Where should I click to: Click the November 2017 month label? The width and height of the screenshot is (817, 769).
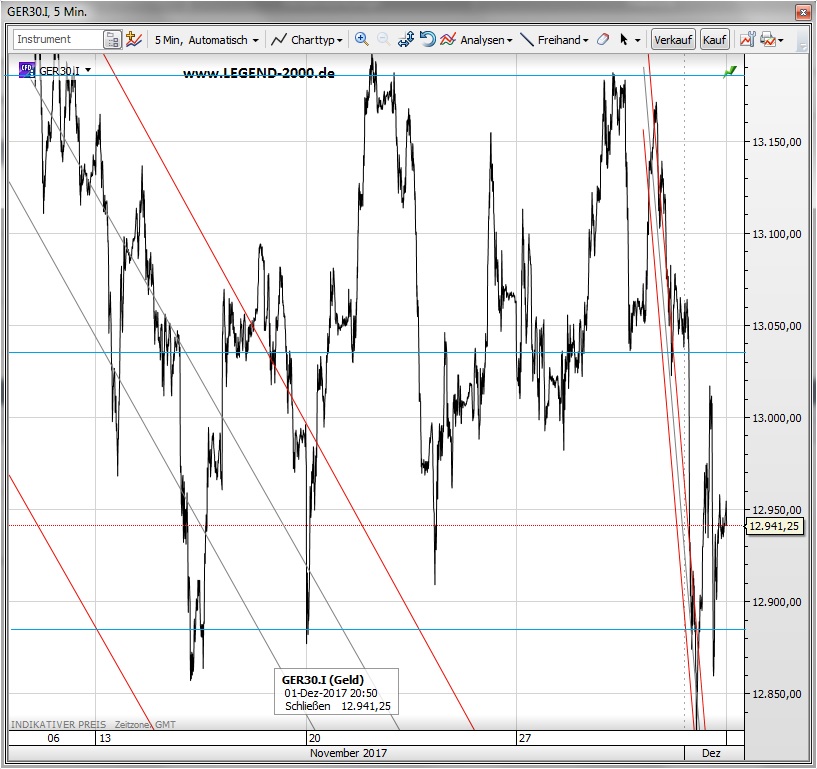coord(349,753)
